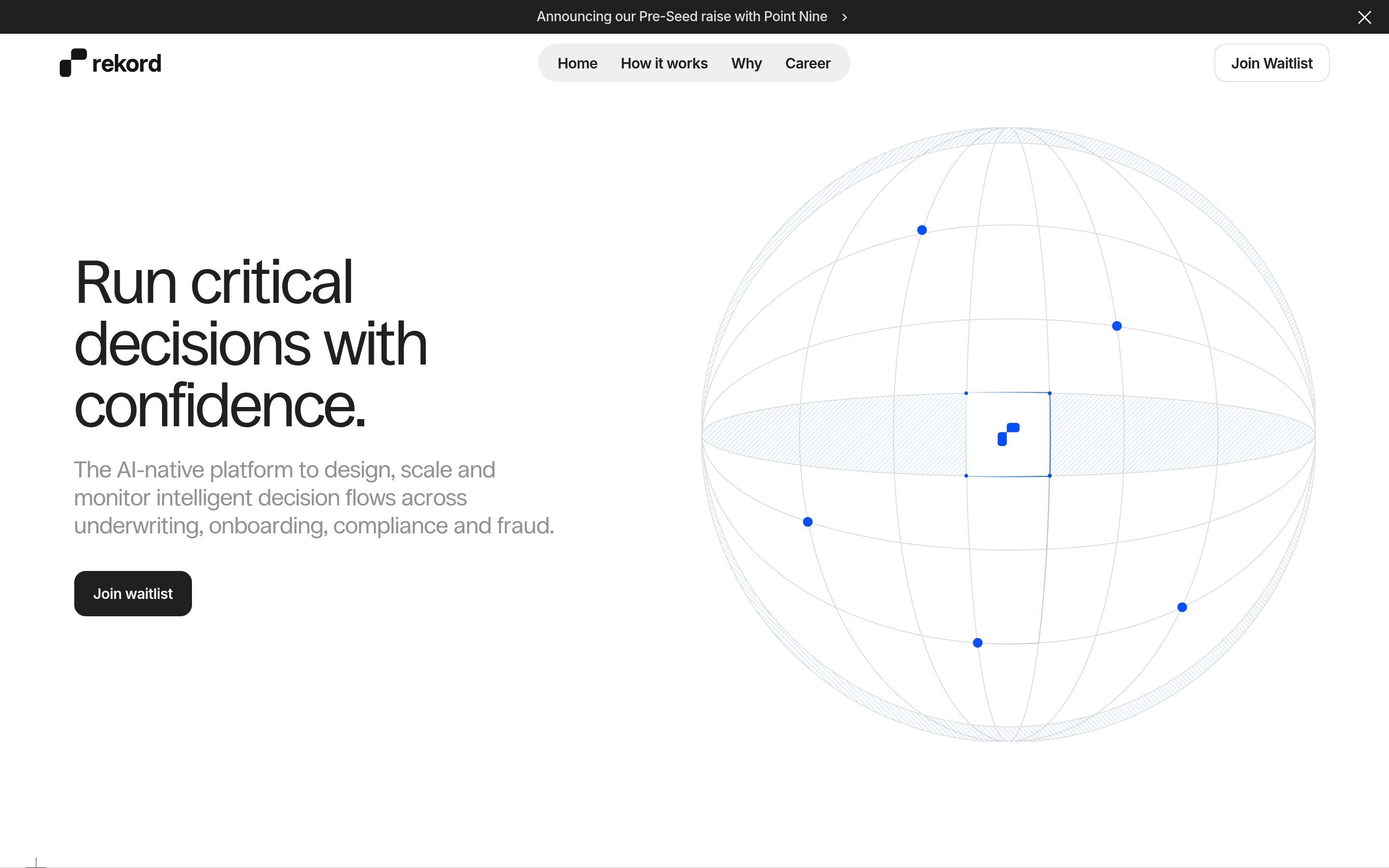
Task: Open the Career page link
Action: [807, 63]
